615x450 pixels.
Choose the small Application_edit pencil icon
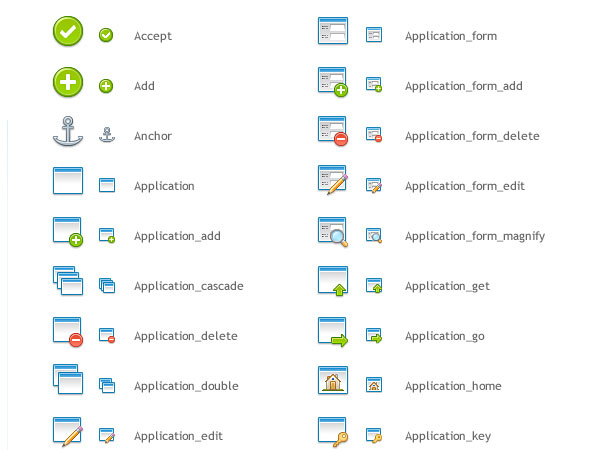pos(107,435)
